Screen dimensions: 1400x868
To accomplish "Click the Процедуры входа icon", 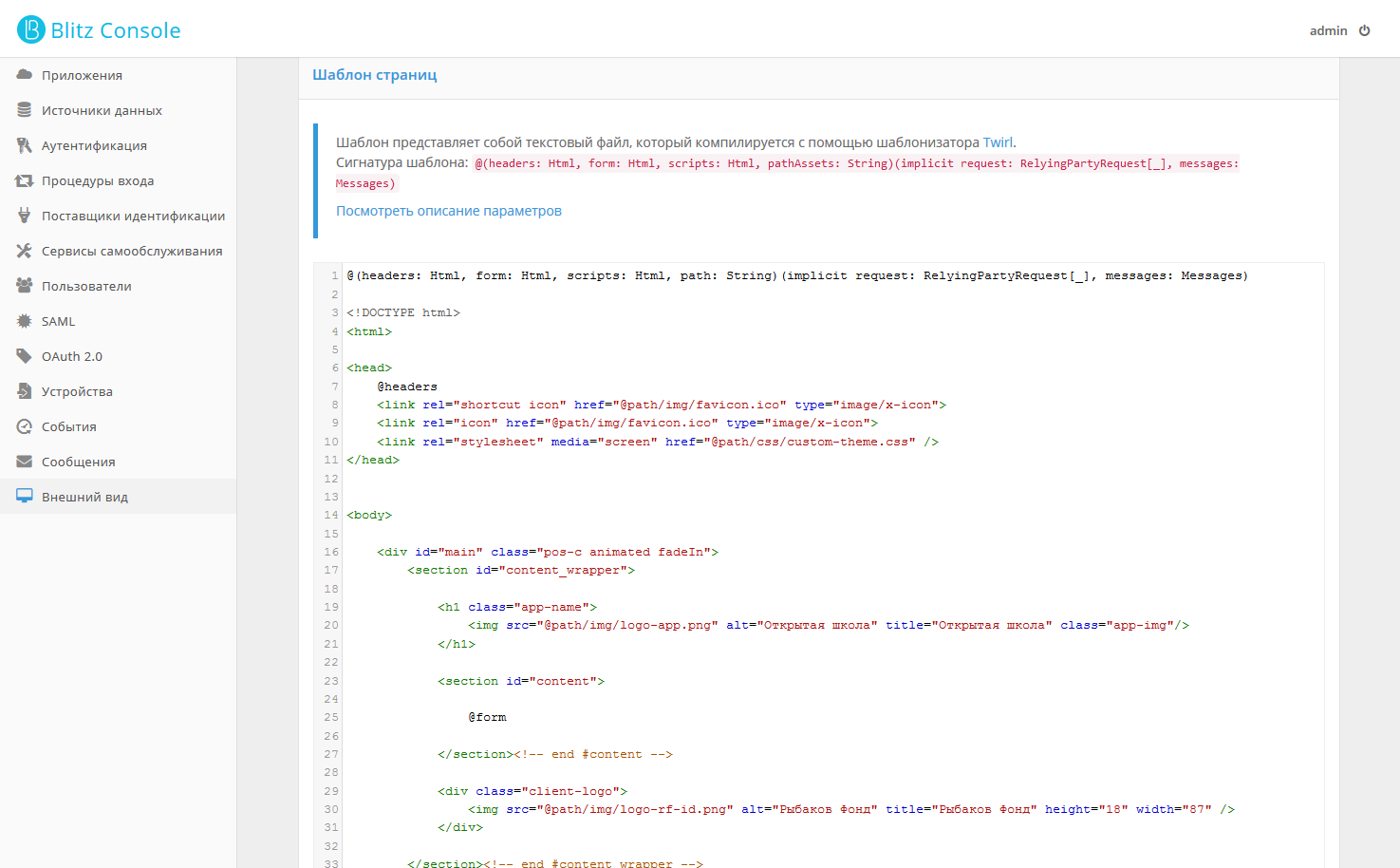I will point(25,180).
